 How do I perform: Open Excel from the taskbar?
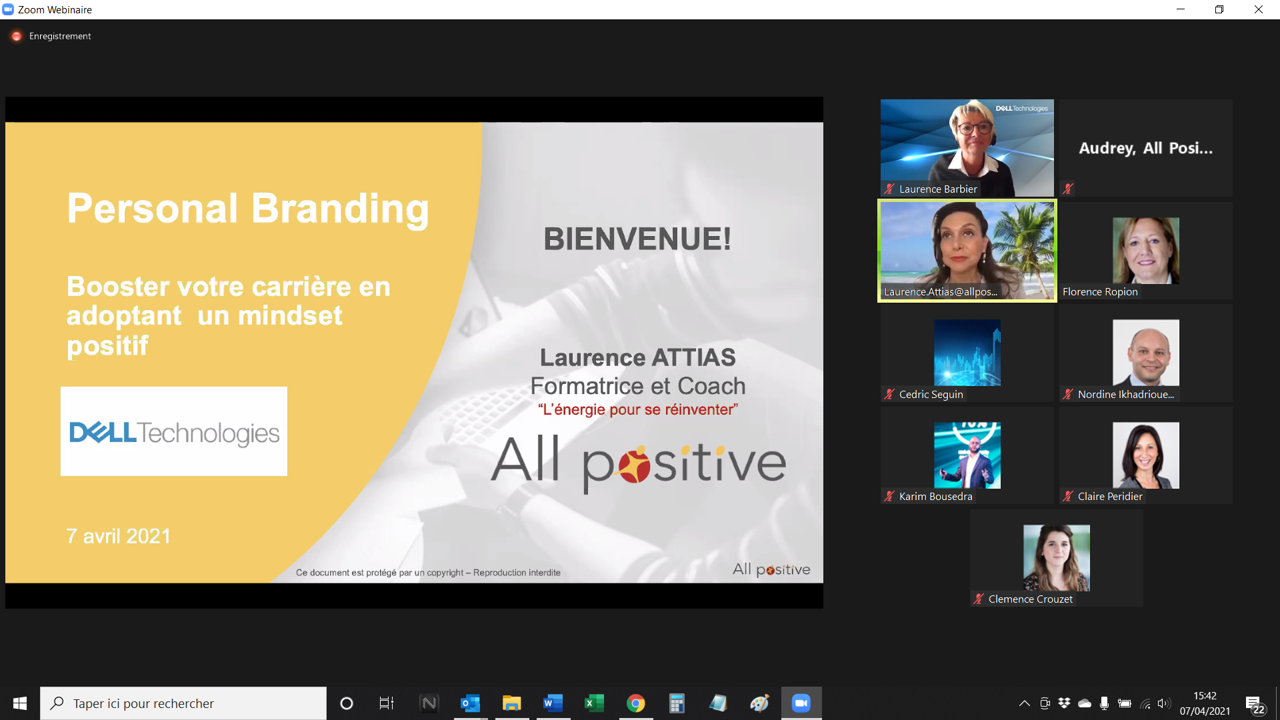point(594,703)
